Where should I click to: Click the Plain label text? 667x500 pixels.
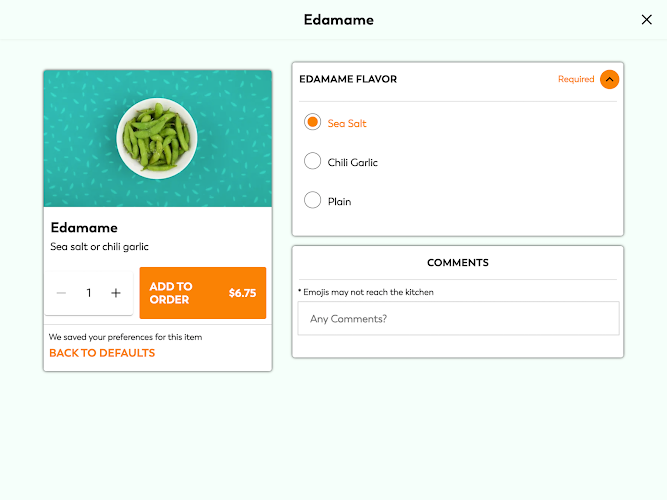[339, 202]
